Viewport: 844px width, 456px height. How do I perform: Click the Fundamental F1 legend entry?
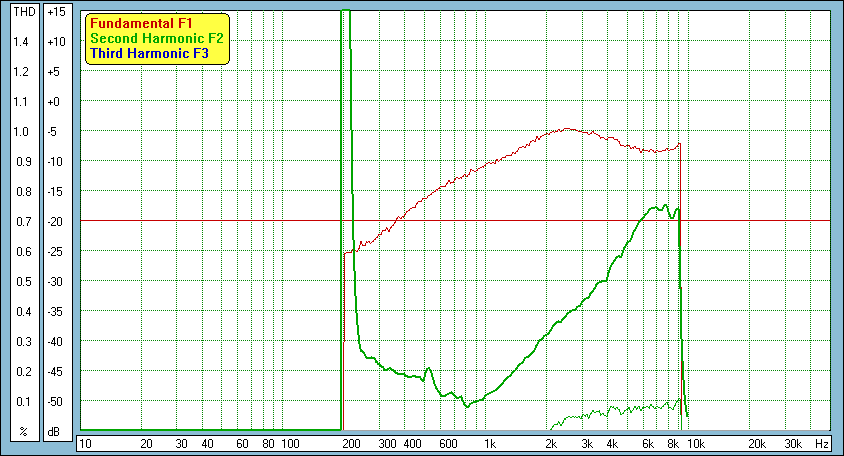click(x=139, y=21)
